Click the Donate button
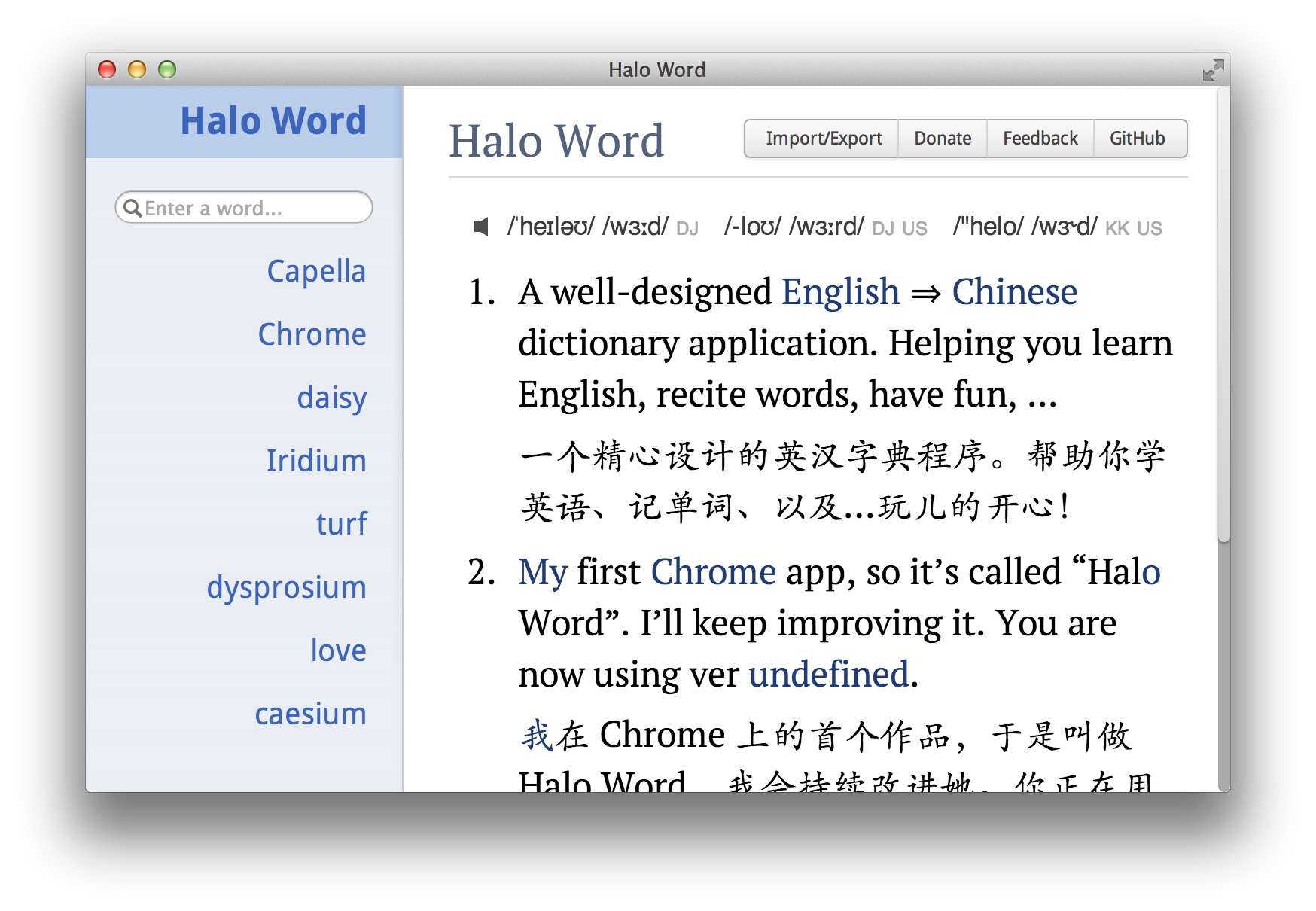Viewport: 1316px width, 911px height. pos(943,139)
